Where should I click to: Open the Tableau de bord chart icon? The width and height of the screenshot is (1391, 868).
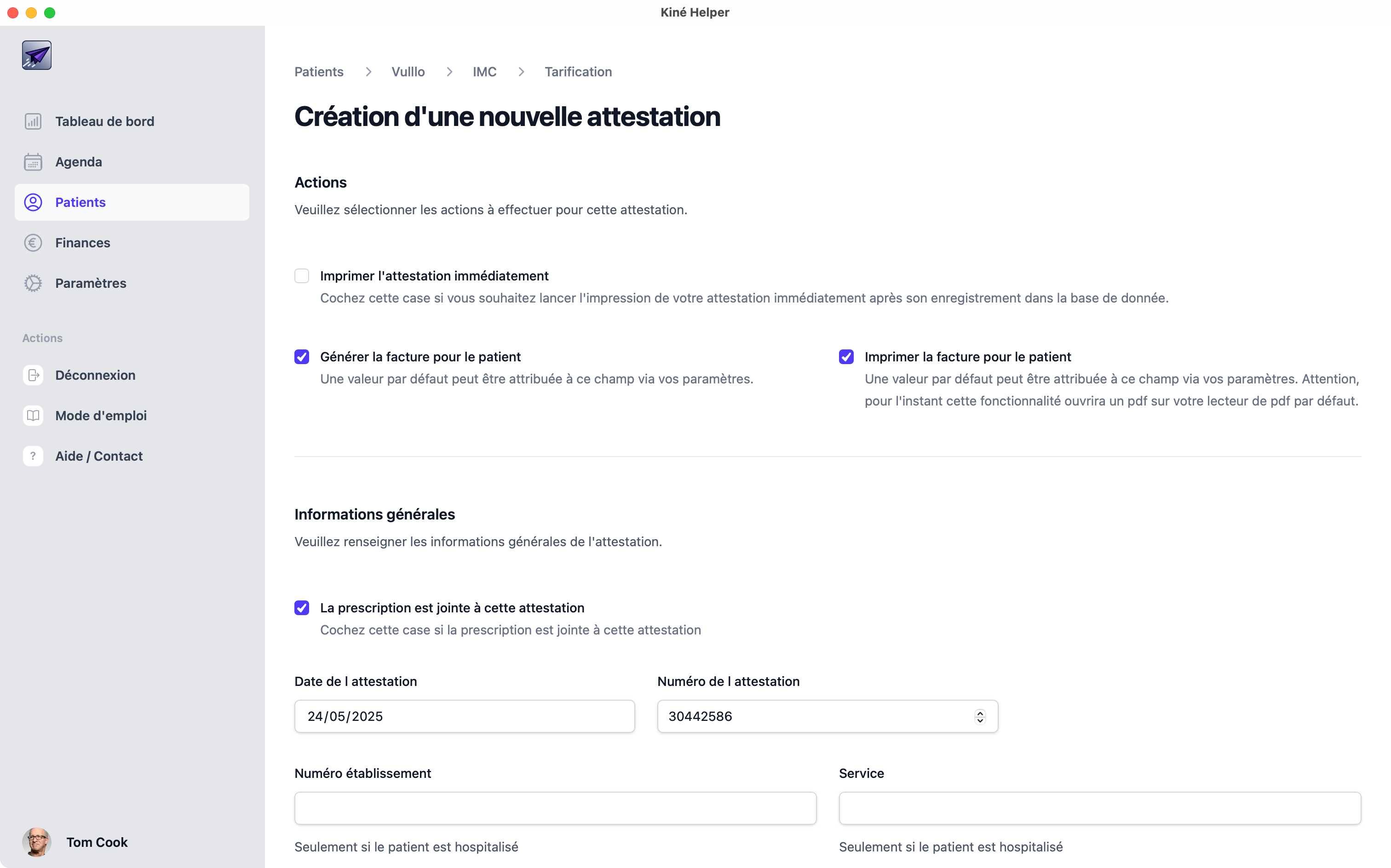point(33,121)
